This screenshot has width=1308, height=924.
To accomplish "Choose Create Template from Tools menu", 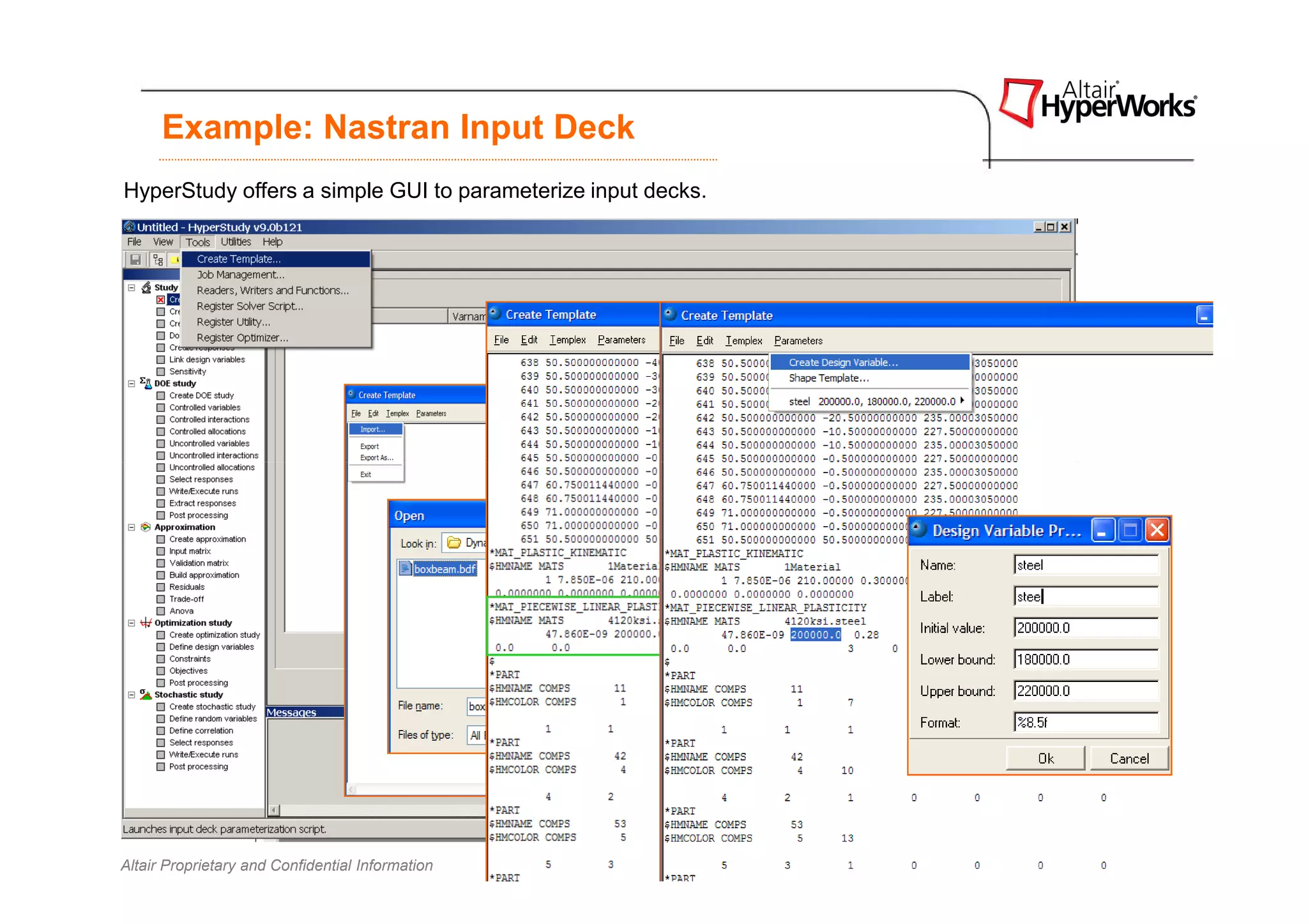I will [x=276, y=259].
